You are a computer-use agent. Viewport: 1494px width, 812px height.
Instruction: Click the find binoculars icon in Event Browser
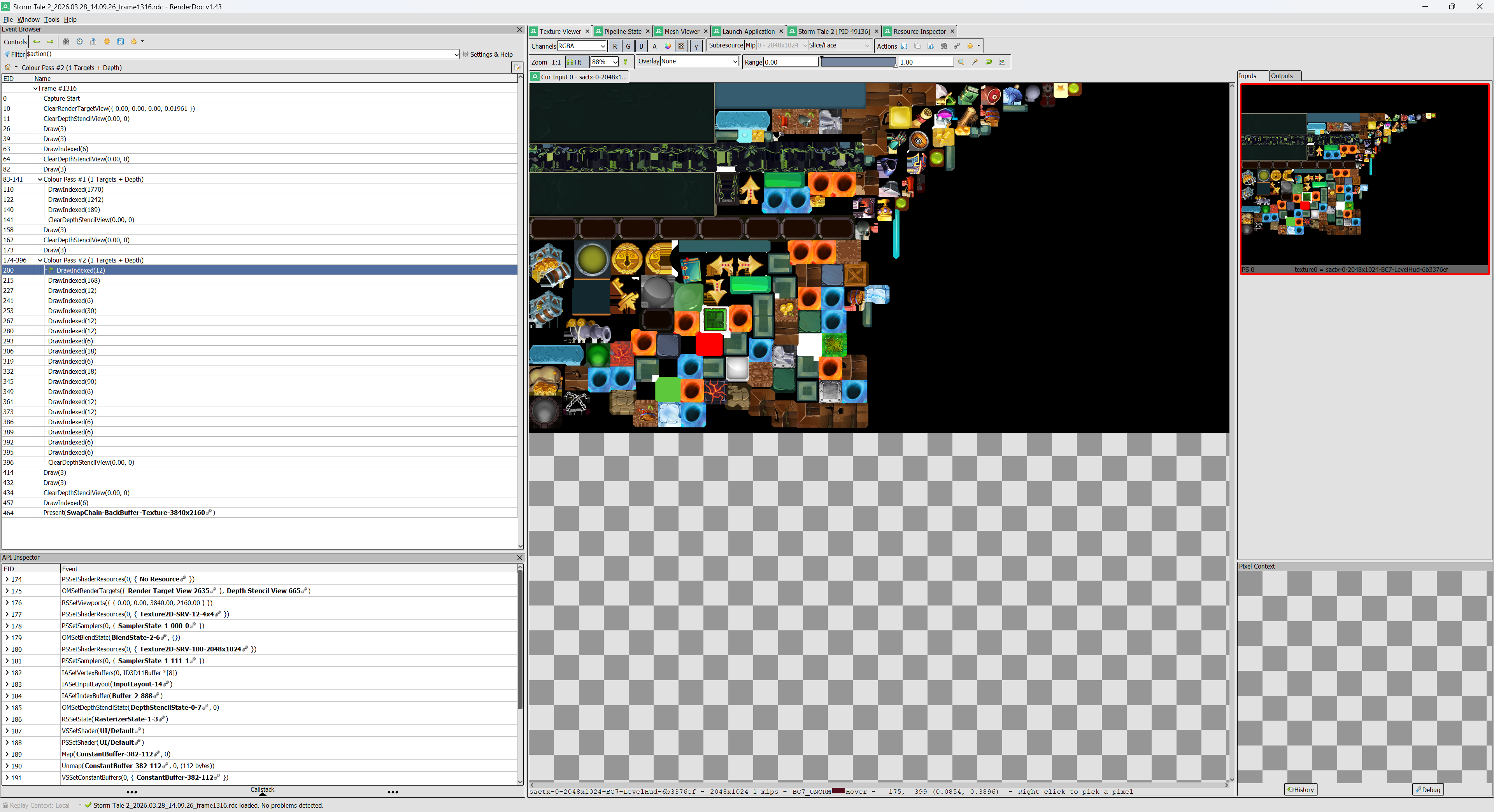[66, 42]
